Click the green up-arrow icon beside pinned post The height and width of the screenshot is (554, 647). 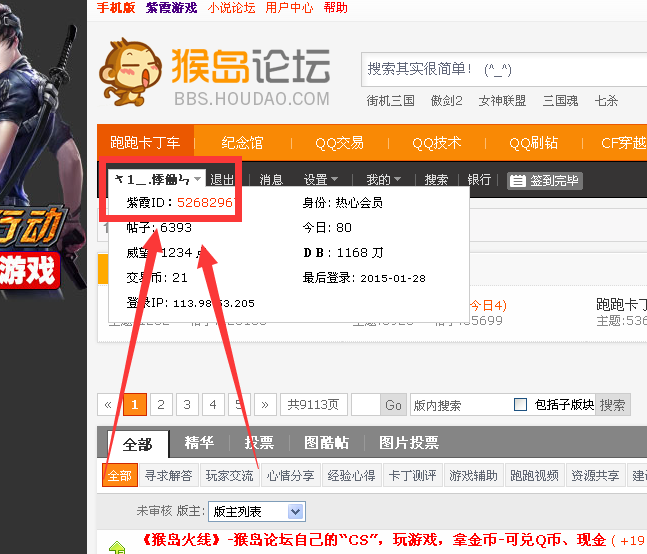coord(117,547)
